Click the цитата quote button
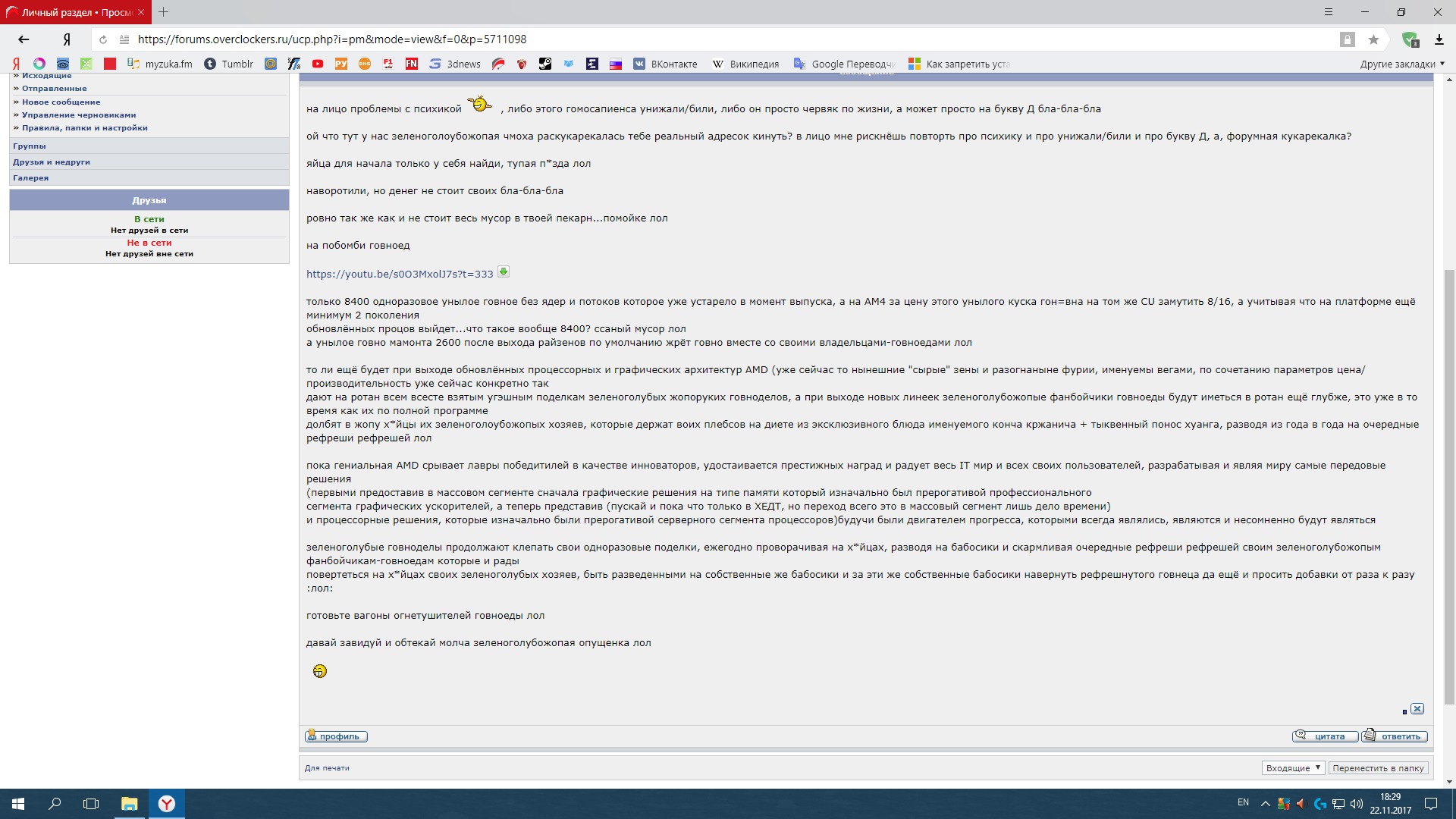Screen dimensions: 1456x819 pyautogui.click(x=1324, y=736)
